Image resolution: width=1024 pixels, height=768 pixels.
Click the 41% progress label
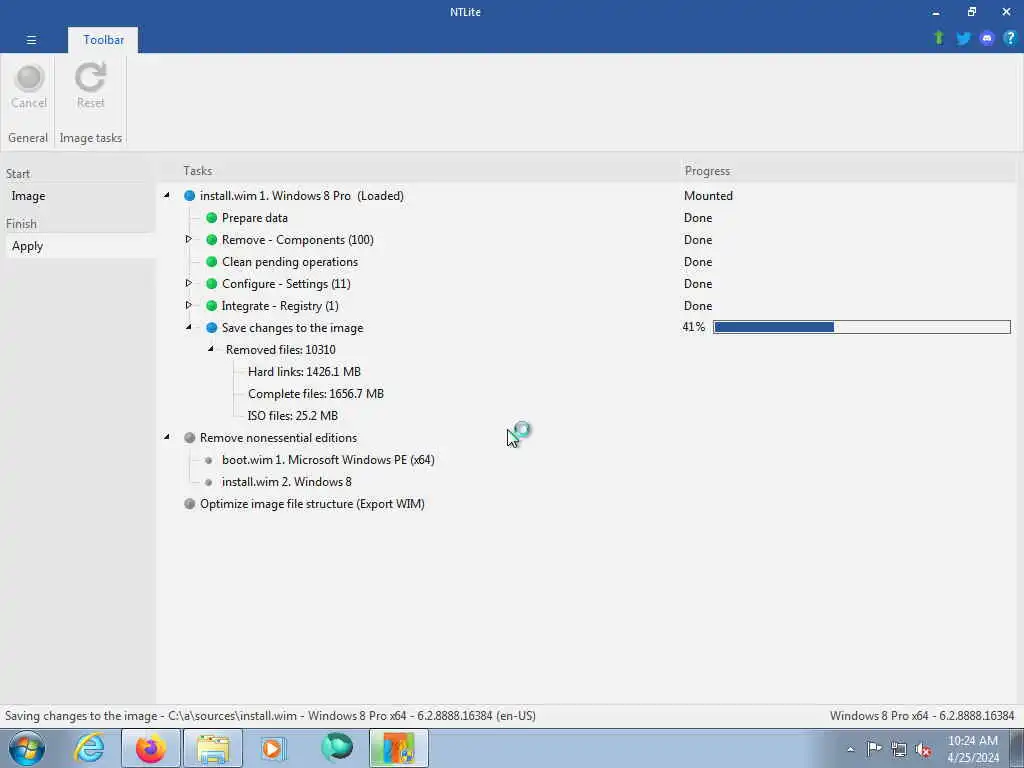694,327
